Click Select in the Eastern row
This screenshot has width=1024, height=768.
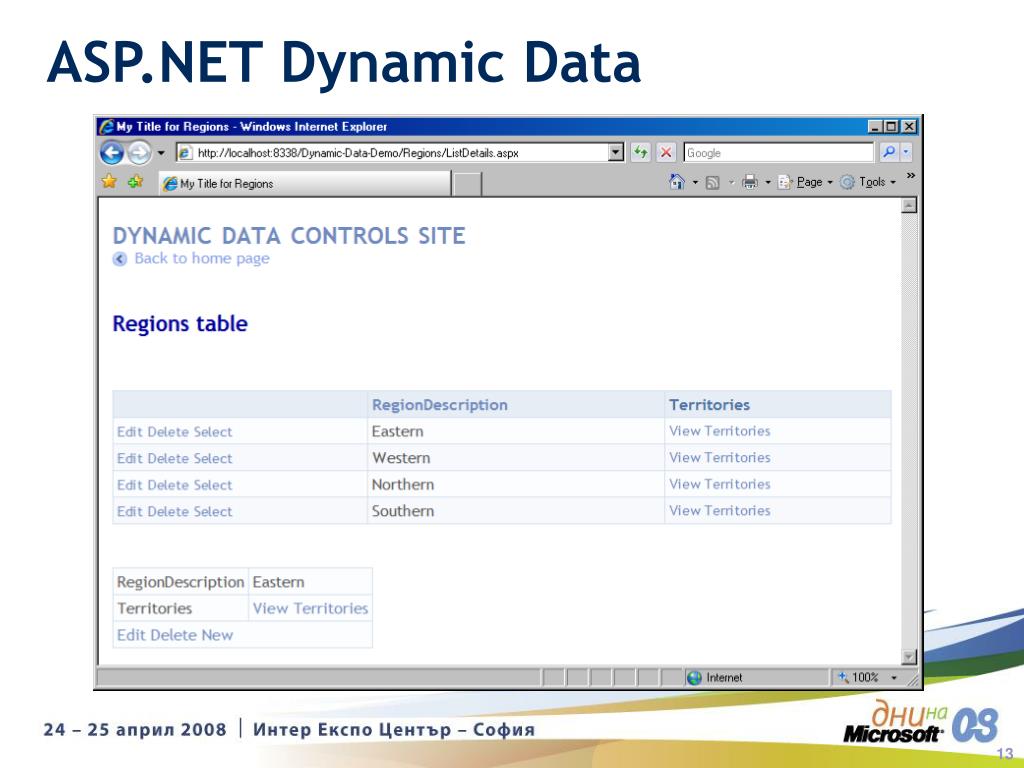click(x=213, y=432)
